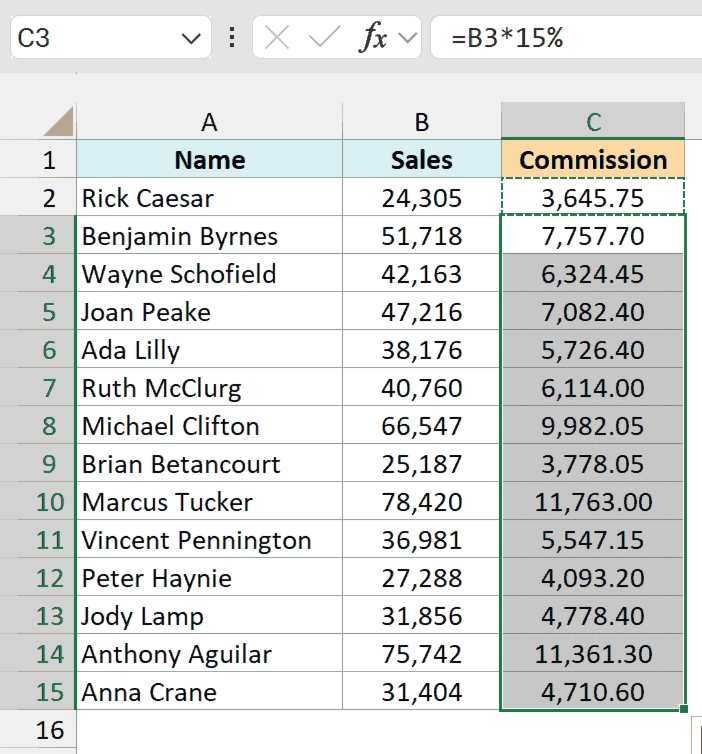Click the Name Box showing C3

click(x=111, y=38)
